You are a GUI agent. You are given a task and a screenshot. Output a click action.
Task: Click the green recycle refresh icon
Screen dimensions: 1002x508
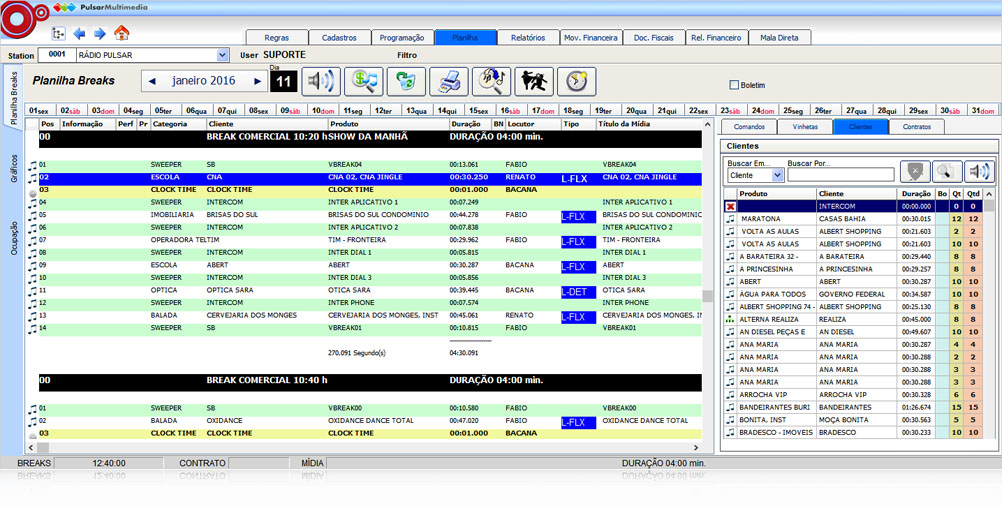[406, 82]
